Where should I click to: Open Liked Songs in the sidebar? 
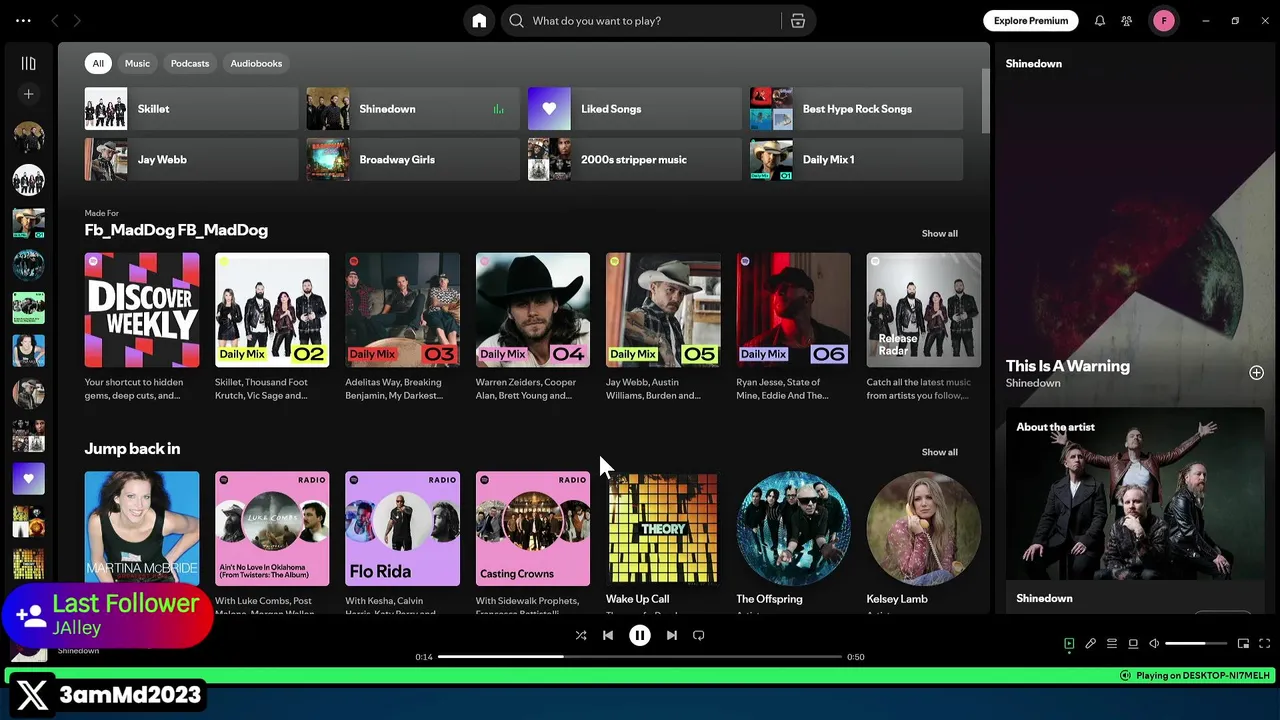pyautogui.click(x=28, y=479)
